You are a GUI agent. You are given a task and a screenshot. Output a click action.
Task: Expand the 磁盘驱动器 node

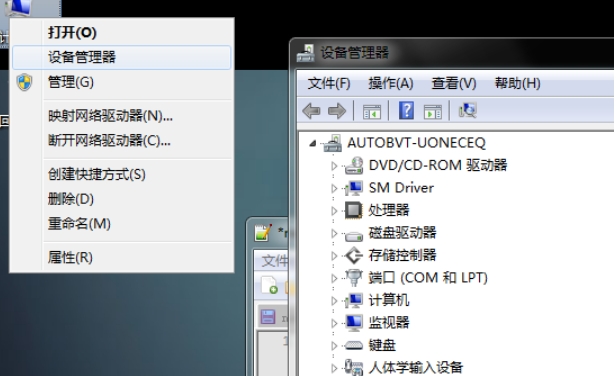[334, 233]
